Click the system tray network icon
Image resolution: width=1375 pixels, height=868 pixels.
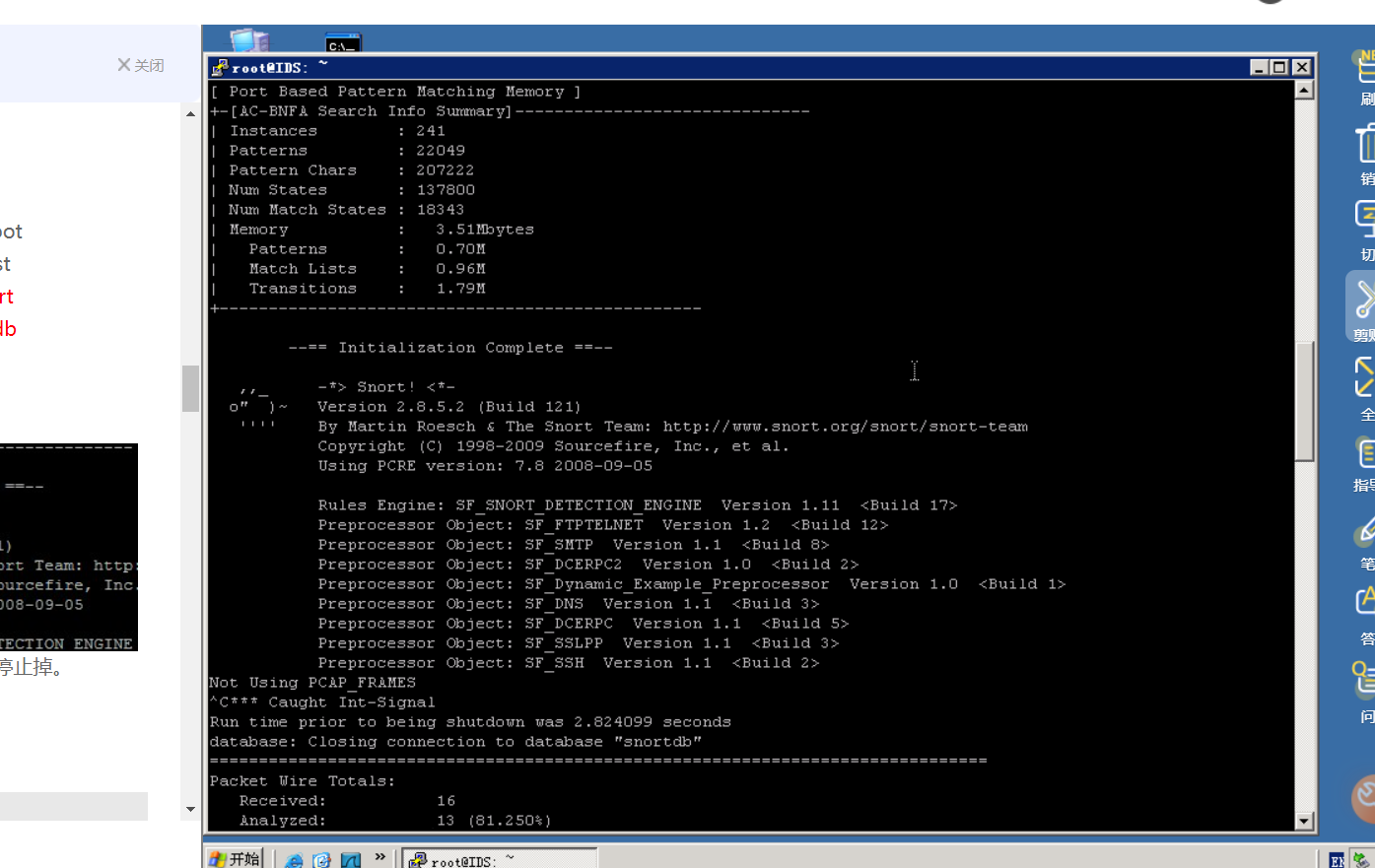1361,860
